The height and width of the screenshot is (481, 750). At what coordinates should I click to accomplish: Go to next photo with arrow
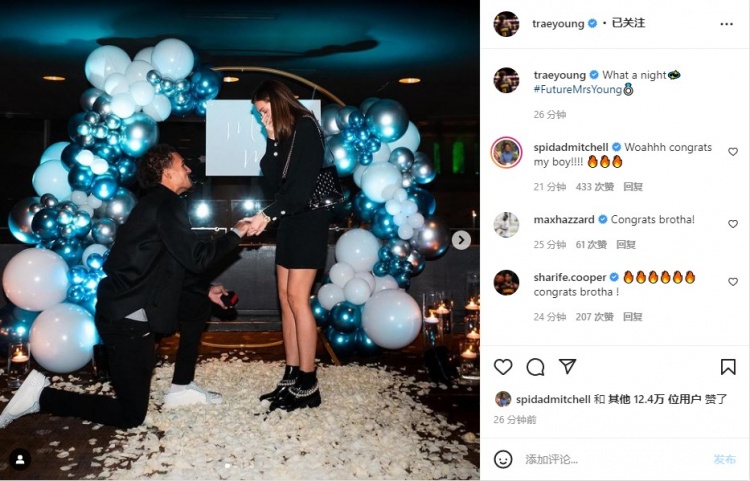coord(461,240)
